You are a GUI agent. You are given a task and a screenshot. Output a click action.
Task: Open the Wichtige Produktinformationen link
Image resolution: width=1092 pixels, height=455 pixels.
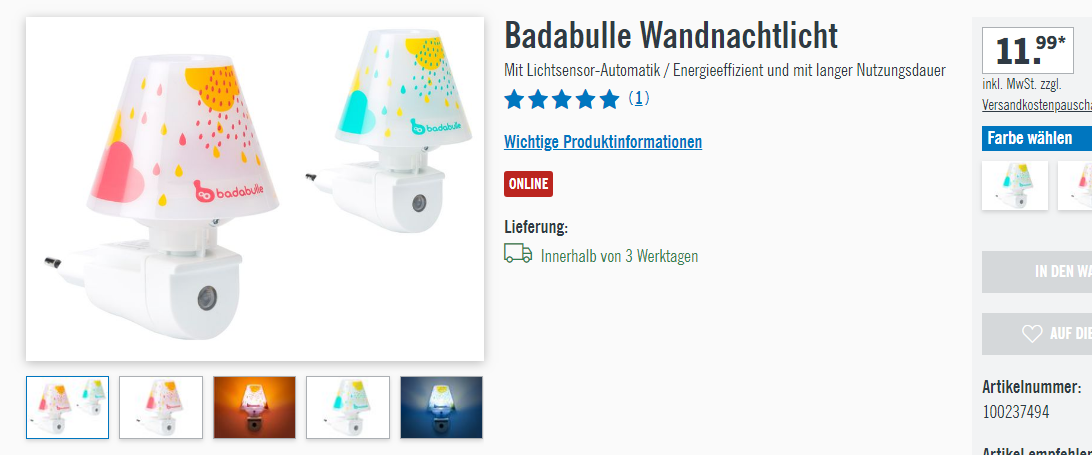click(x=603, y=142)
